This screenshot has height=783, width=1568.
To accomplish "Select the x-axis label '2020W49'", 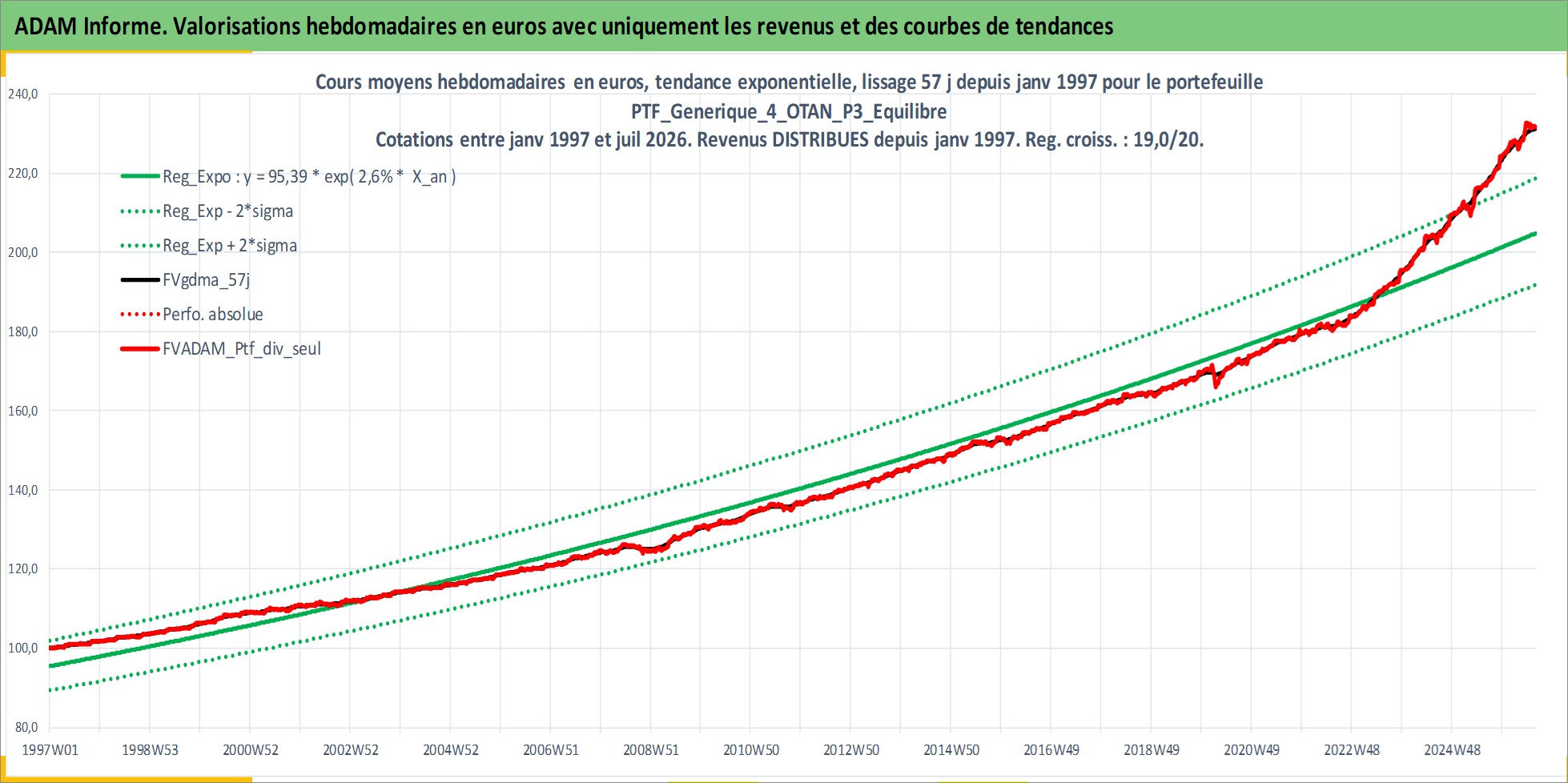I will [1251, 750].
